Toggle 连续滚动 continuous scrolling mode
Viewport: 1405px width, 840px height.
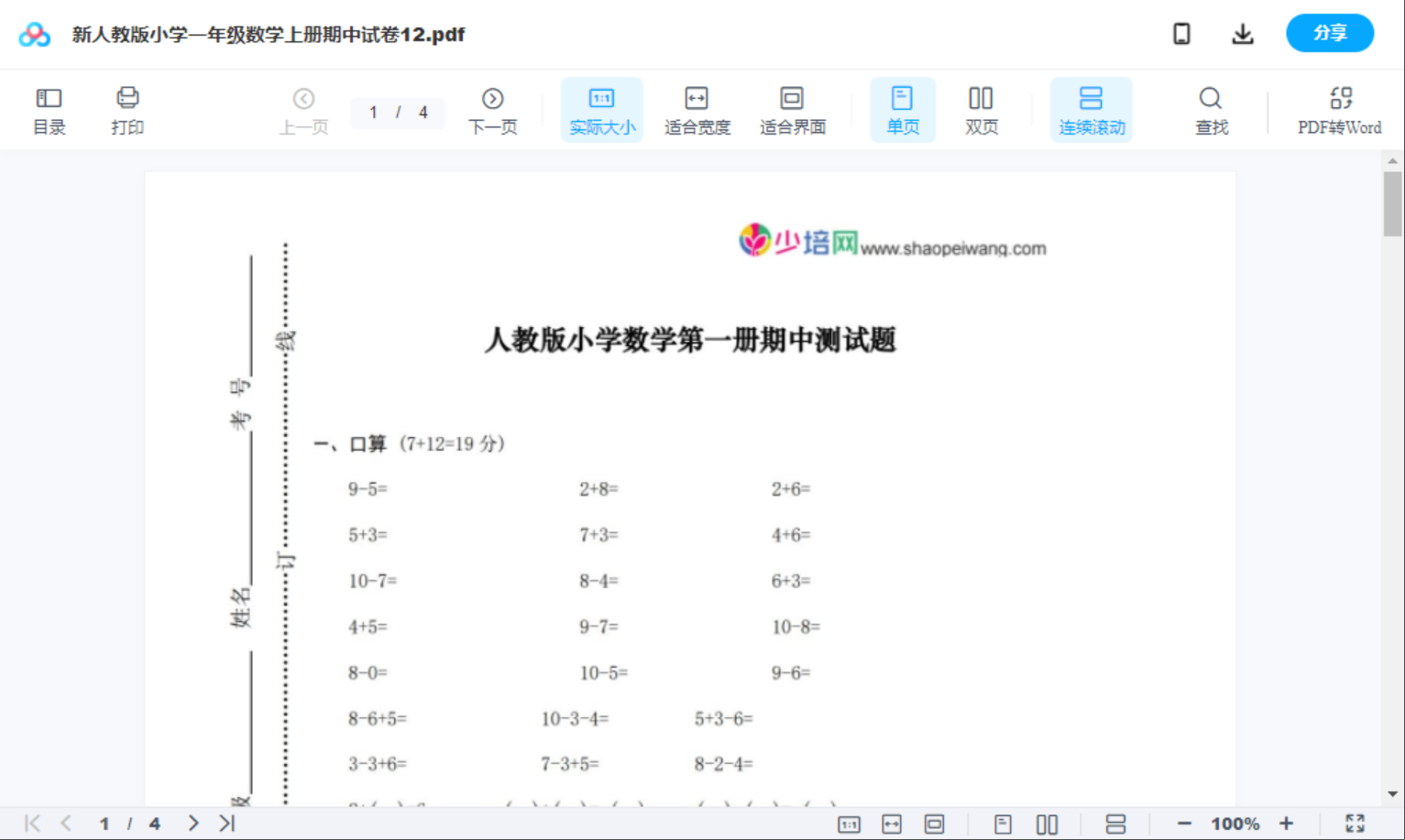pyautogui.click(x=1092, y=109)
